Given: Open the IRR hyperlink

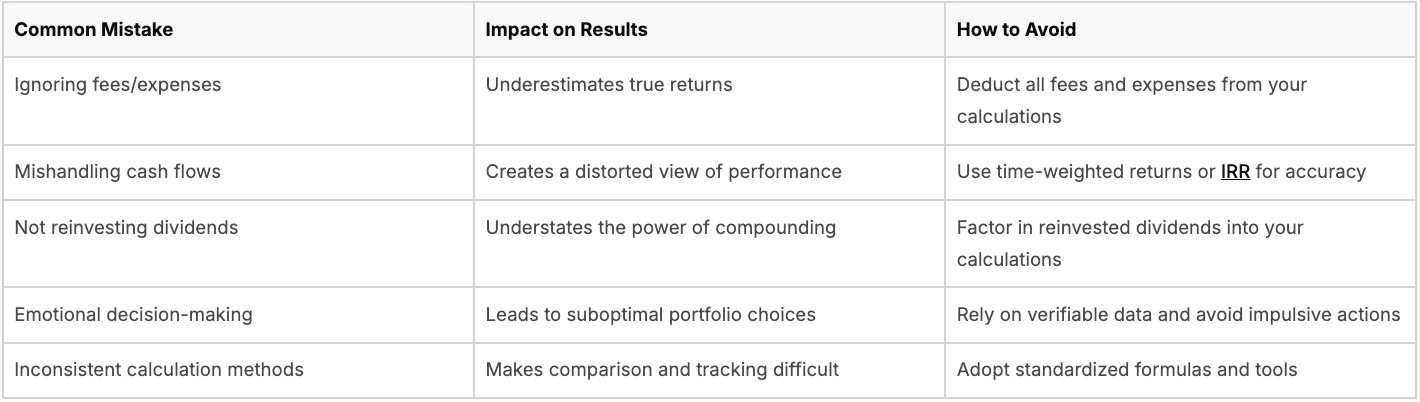Looking at the screenshot, I should click(x=1236, y=171).
